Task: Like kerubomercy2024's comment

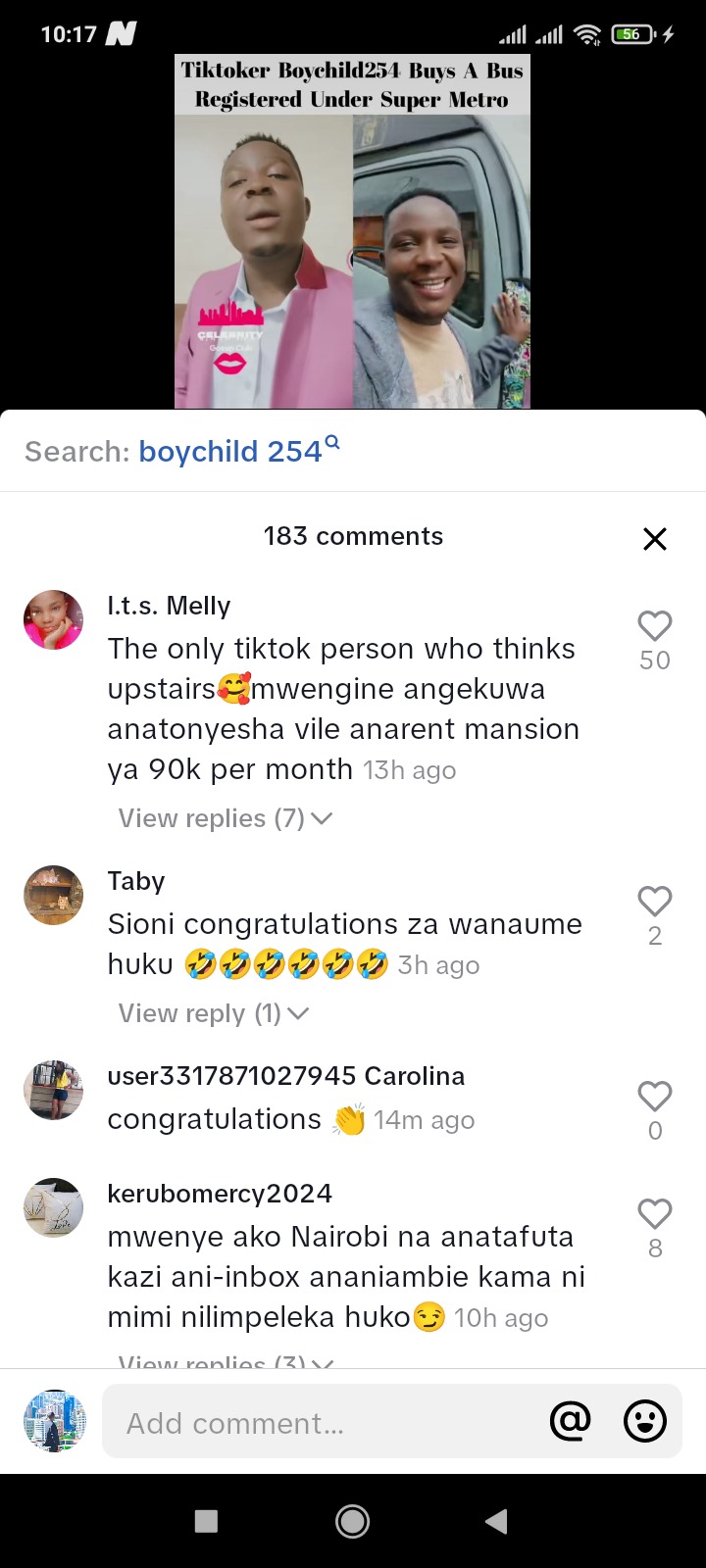Action: (x=654, y=1213)
